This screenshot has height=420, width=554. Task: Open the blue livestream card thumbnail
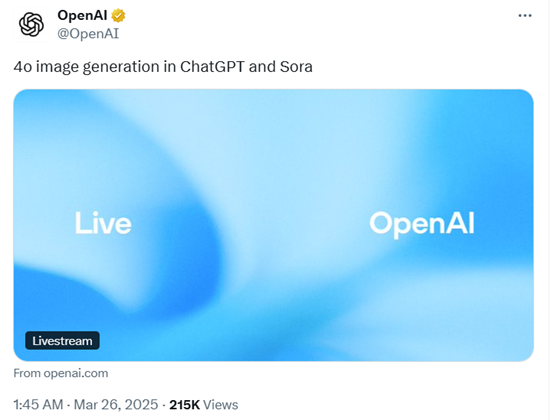[x=273, y=225]
